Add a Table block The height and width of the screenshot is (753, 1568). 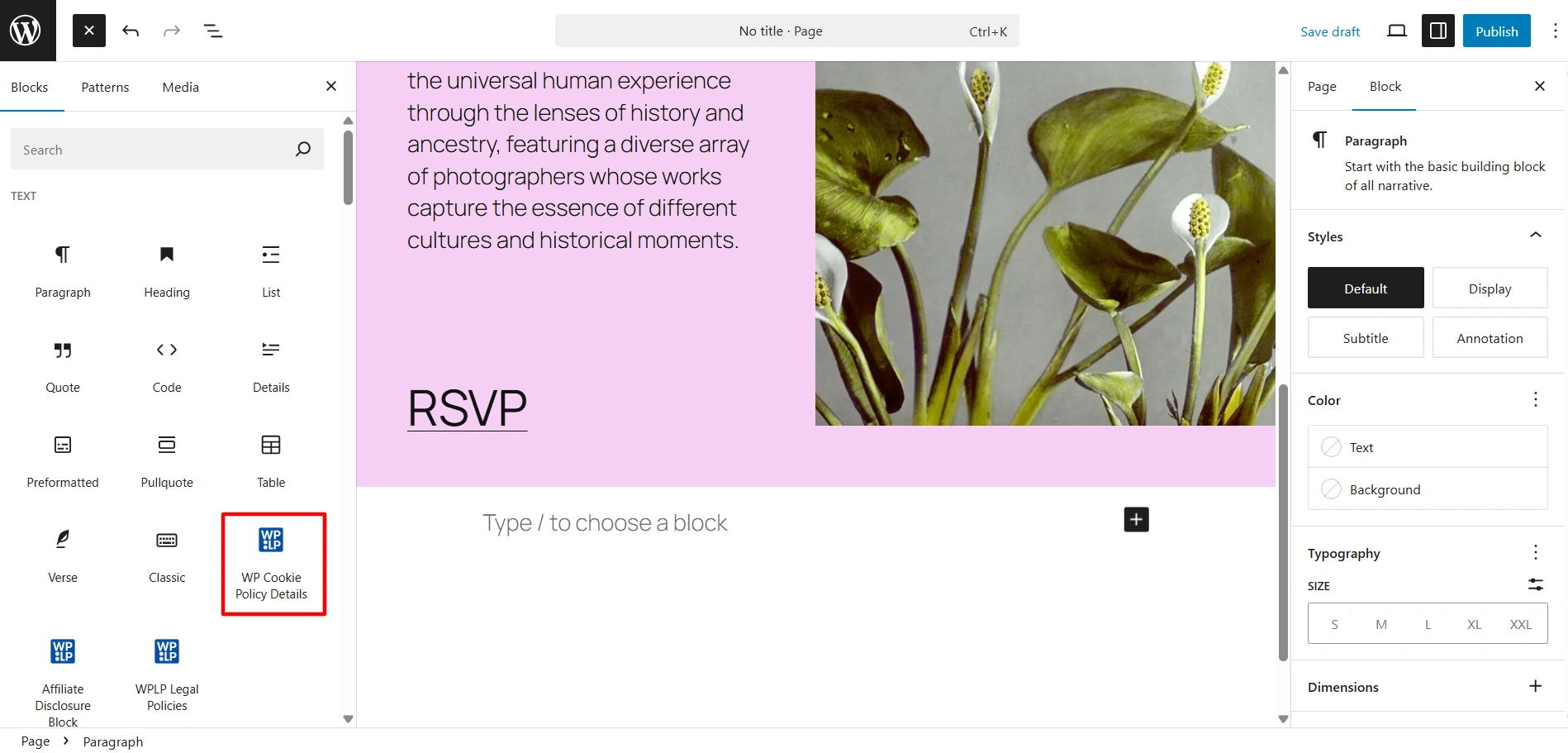pos(271,460)
